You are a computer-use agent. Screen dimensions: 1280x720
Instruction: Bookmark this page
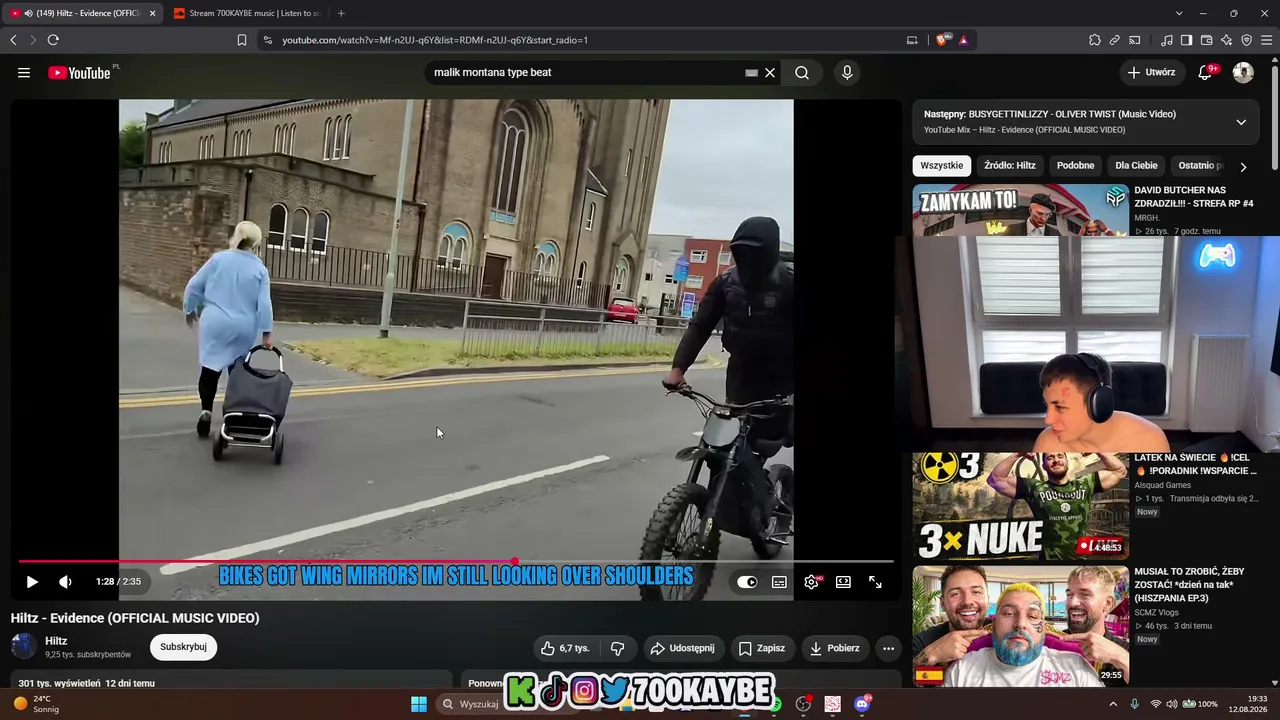click(242, 40)
